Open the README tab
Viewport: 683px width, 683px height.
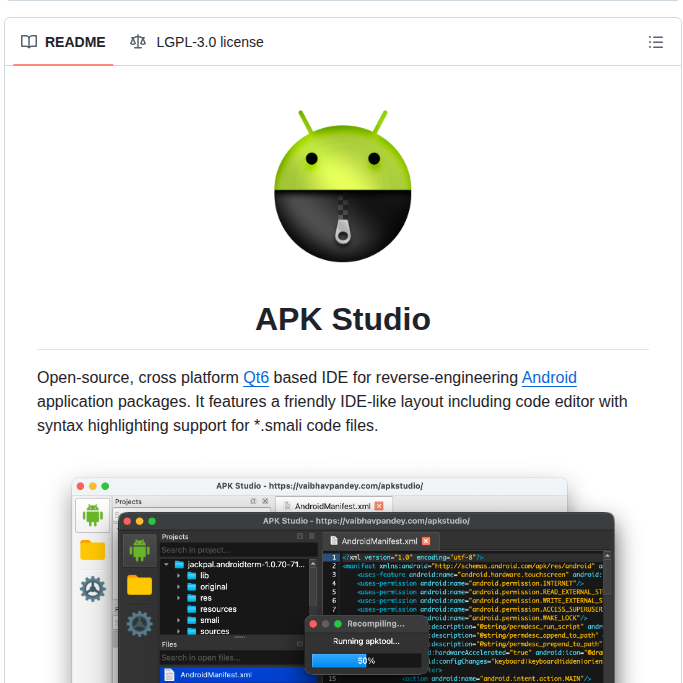pyautogui.click(x=63, y=42)
